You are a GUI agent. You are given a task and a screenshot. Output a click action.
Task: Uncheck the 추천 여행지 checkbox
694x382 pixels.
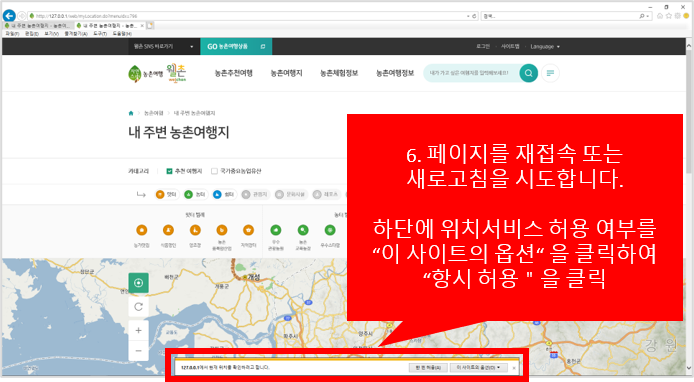(x=169, y=171)
